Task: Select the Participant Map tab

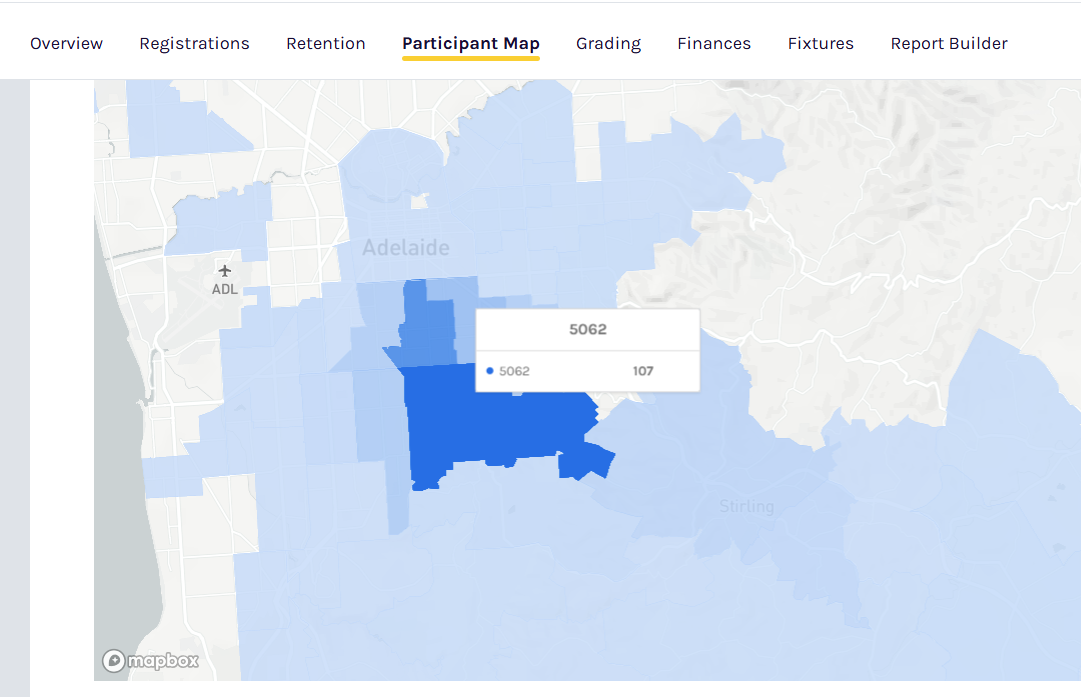Action: [x=470, y=43]
